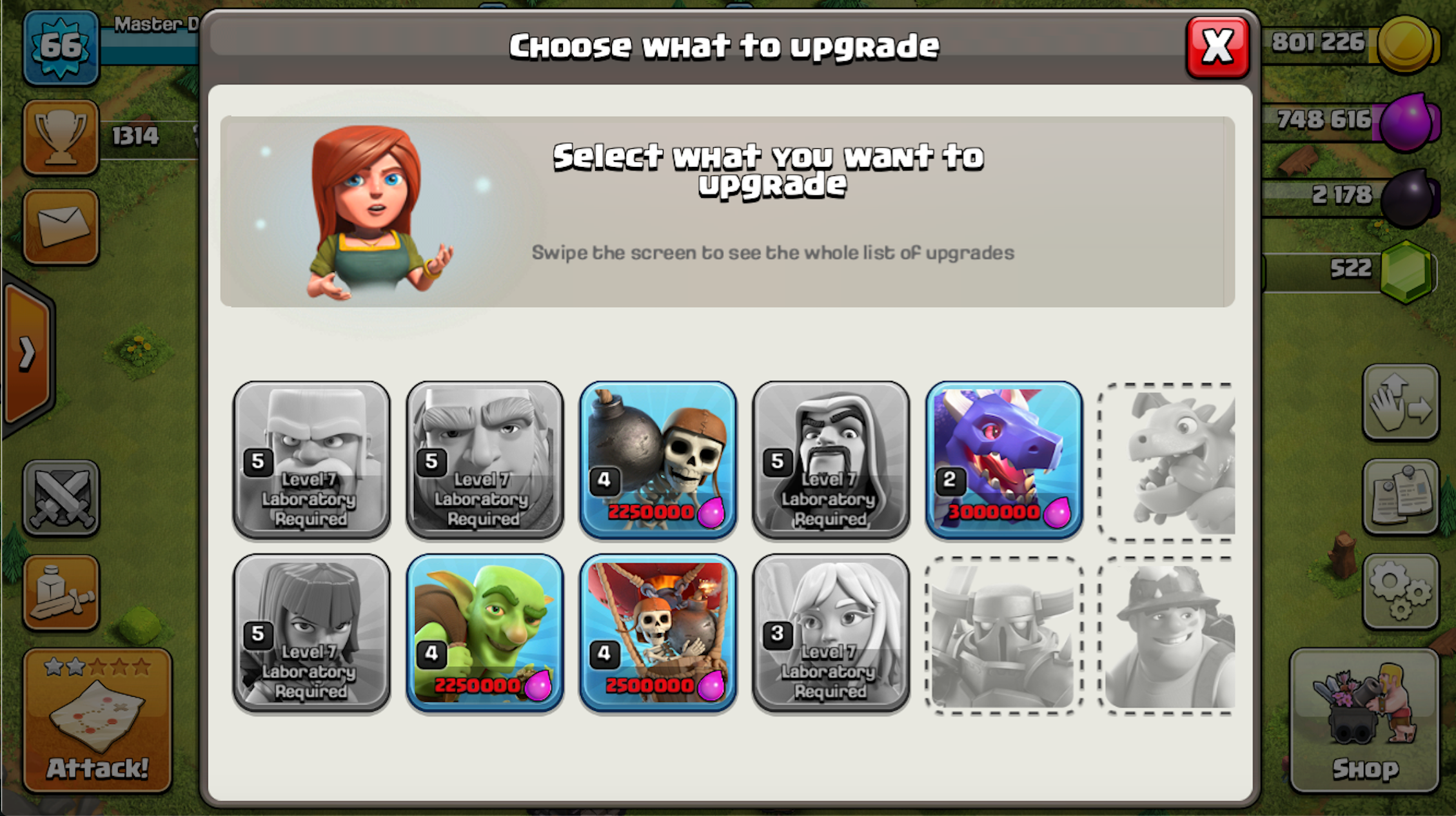Tap the locked Barbarian upgrade card
Image resolution: width=1456 pixels, height=816 pixels.
pos(311,460)
